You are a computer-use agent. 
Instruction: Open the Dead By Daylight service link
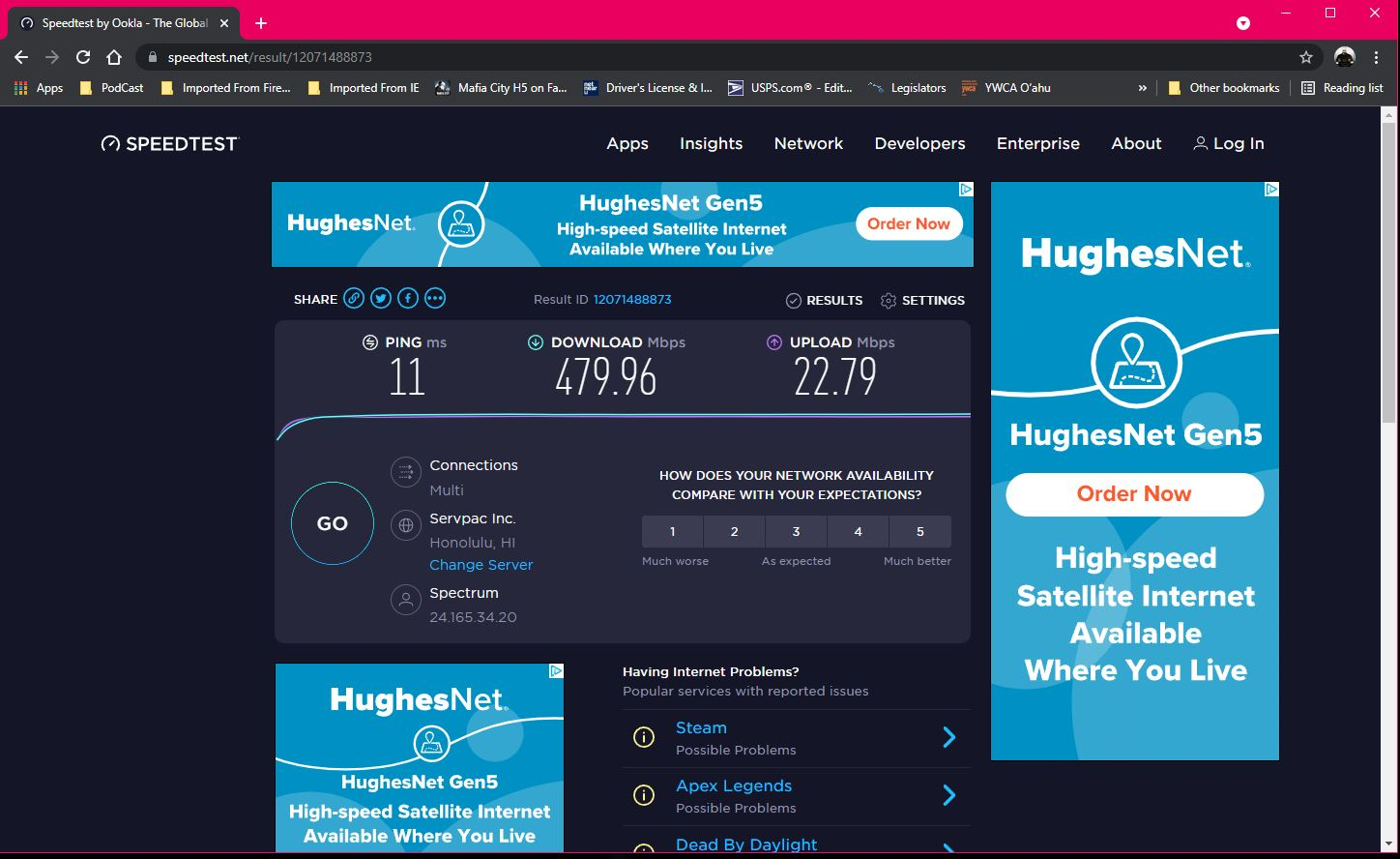point(746,844)
